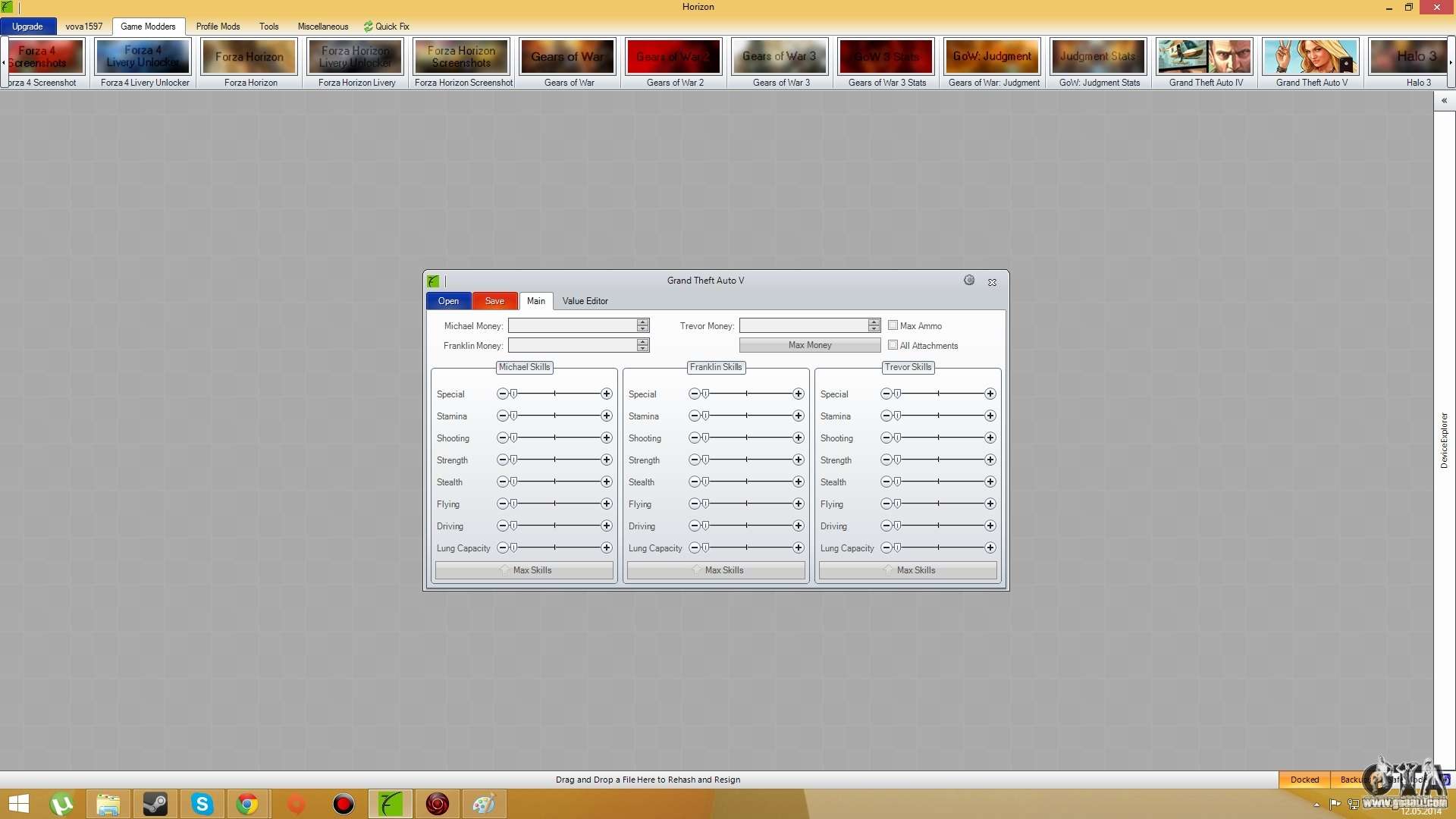Screen dimensions: 1456x819
Task: Click plus on Michael Stamina slider
Action: pos(607,416)
